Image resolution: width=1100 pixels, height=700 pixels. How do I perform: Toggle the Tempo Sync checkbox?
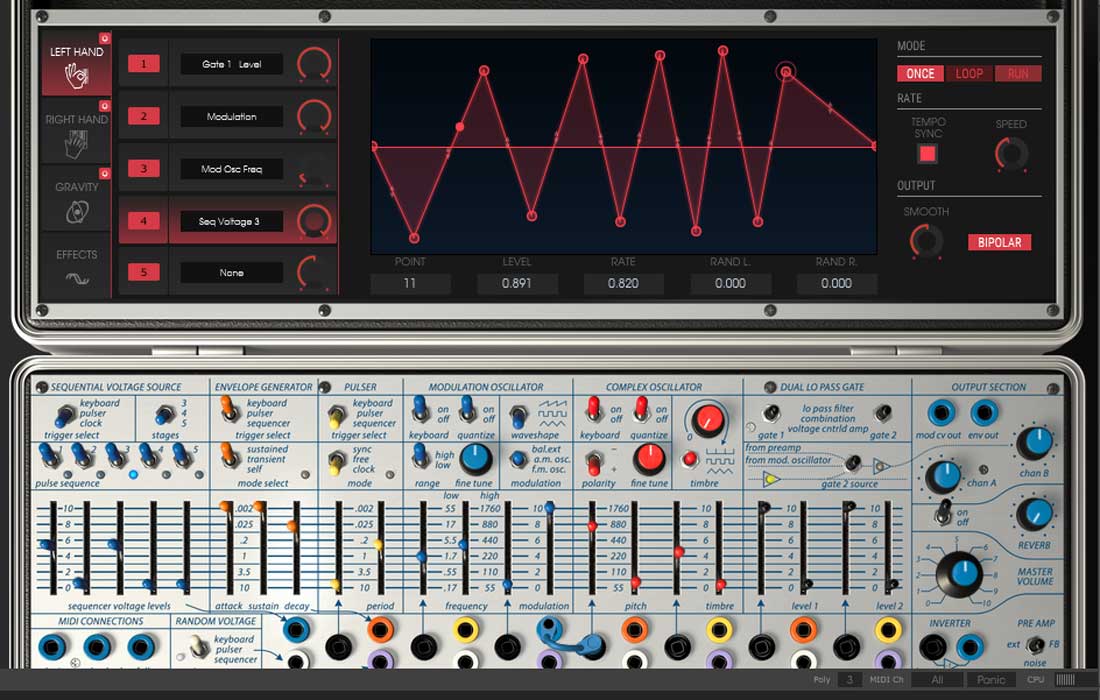(x=927, y=154)
